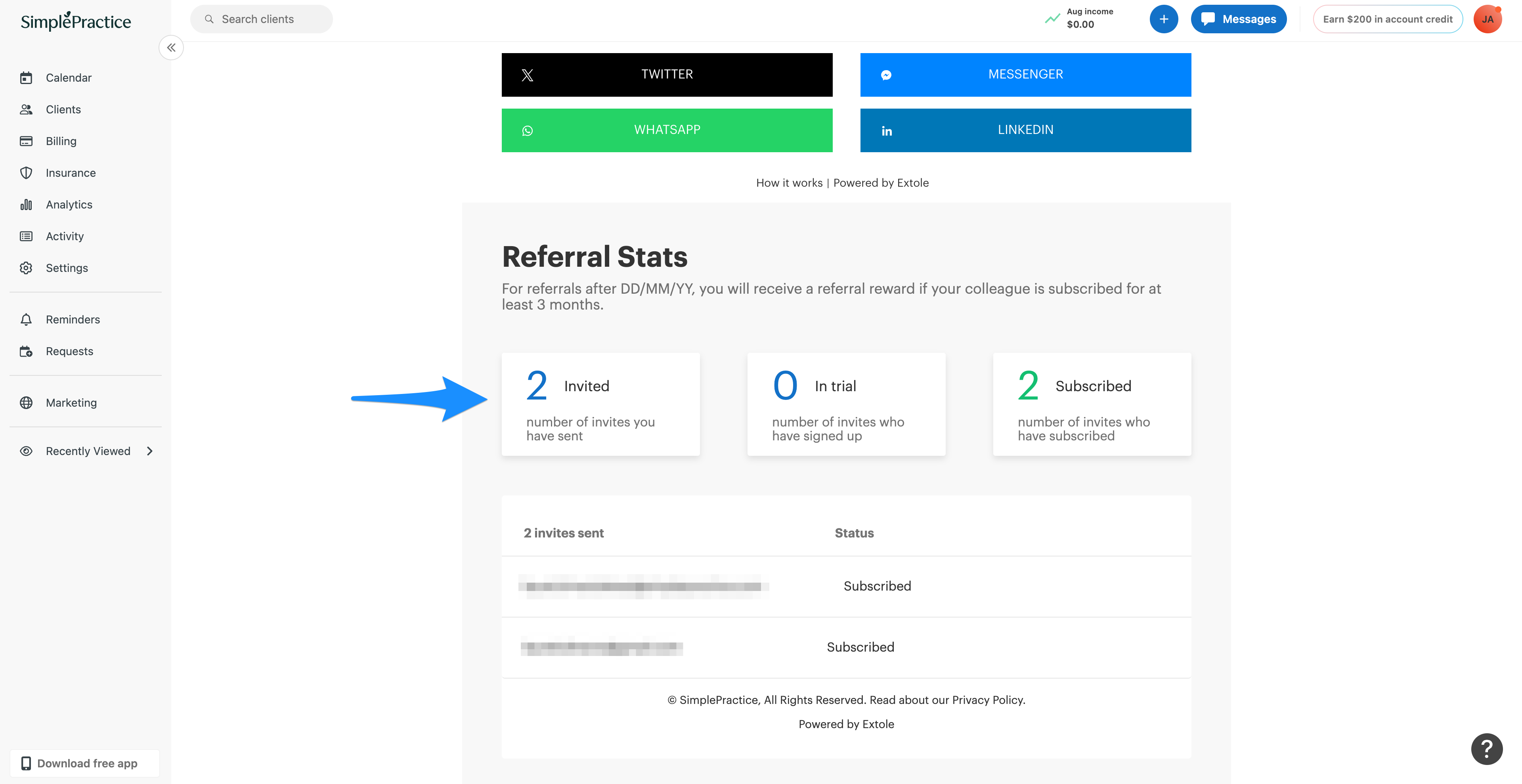
Task: Share via the TWITTER button
Action: pos(667,75)
